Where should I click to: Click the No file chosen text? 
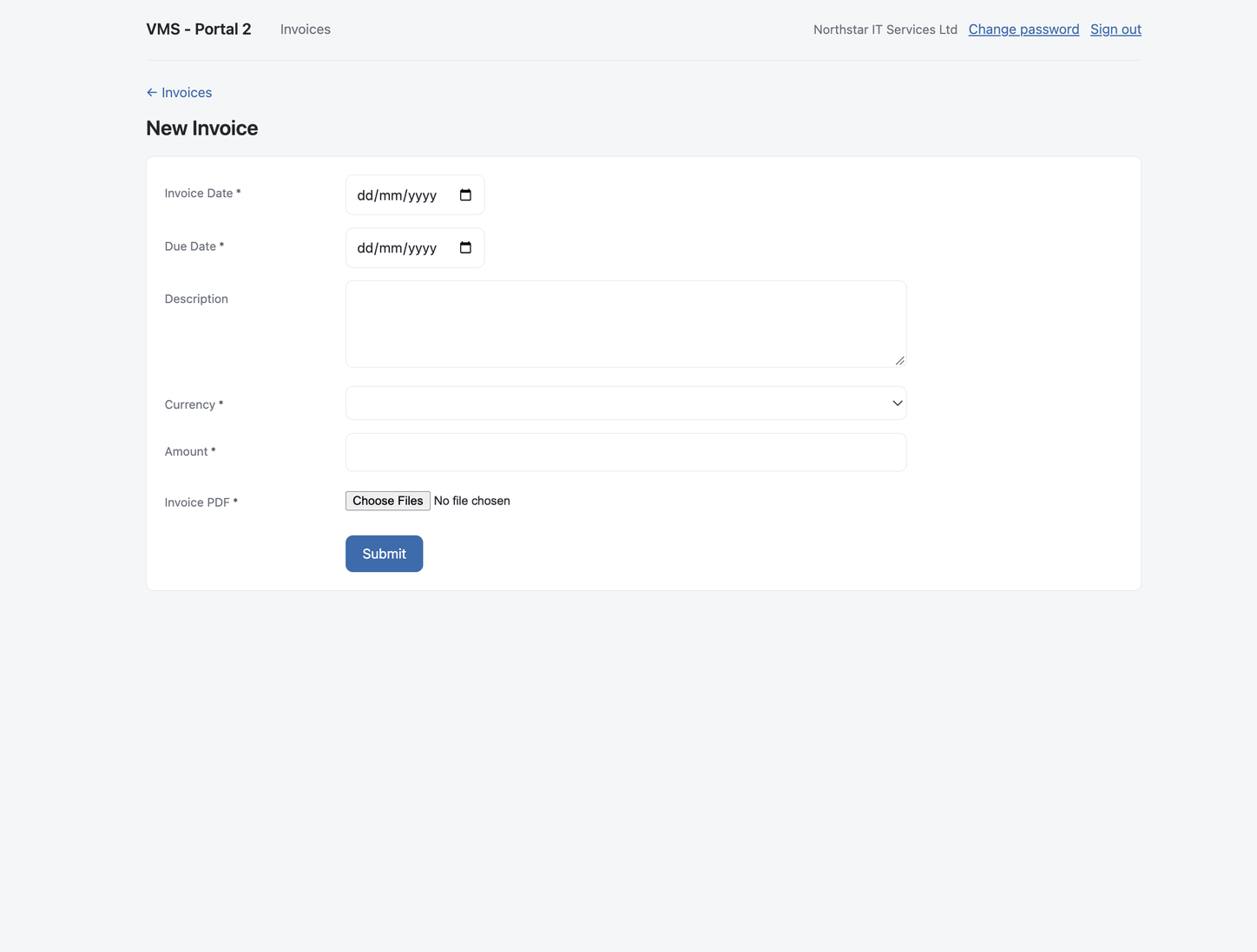point(472,501)
